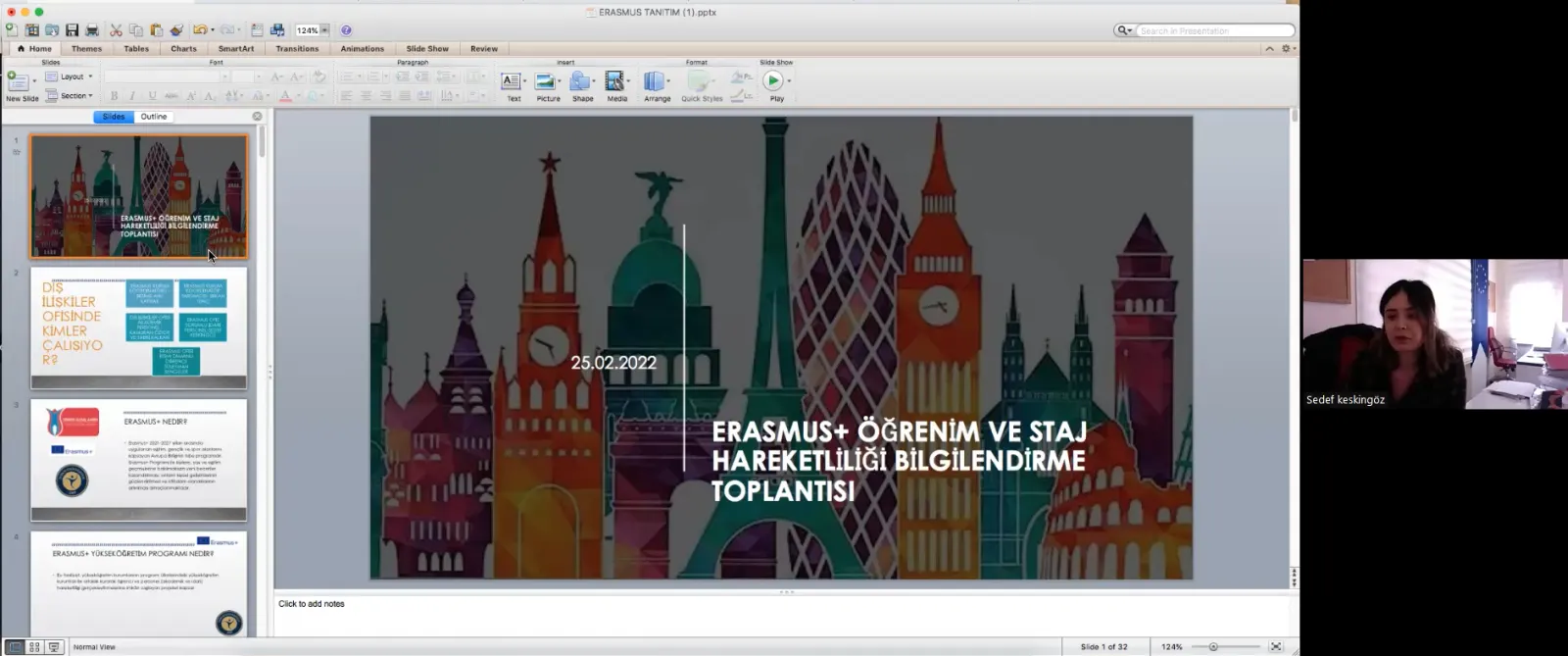Open the Animations ribbon tab
Screen dimensions: 1568x656
pos(363,49)
